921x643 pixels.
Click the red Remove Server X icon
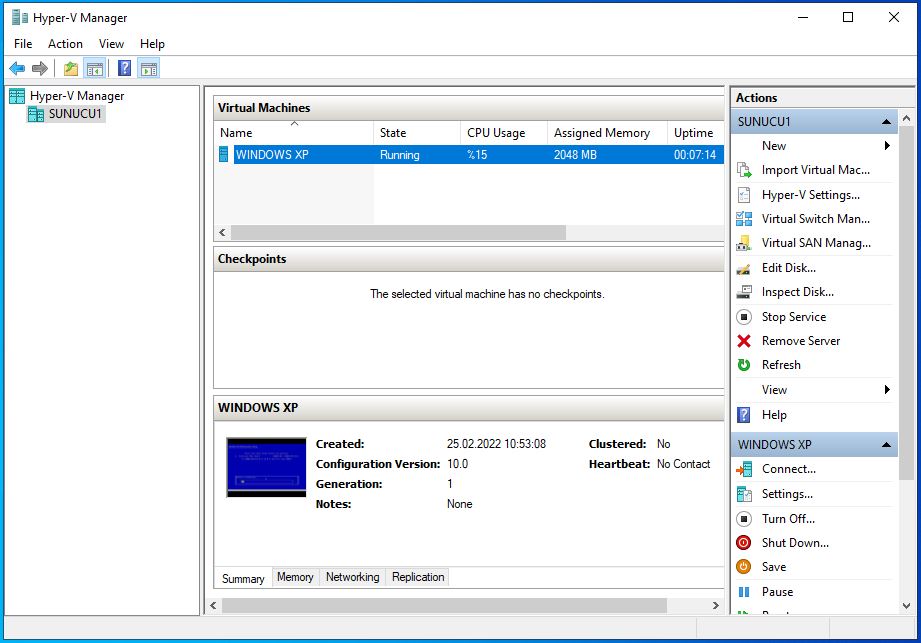pyautogui.click(x=744, y=341)
